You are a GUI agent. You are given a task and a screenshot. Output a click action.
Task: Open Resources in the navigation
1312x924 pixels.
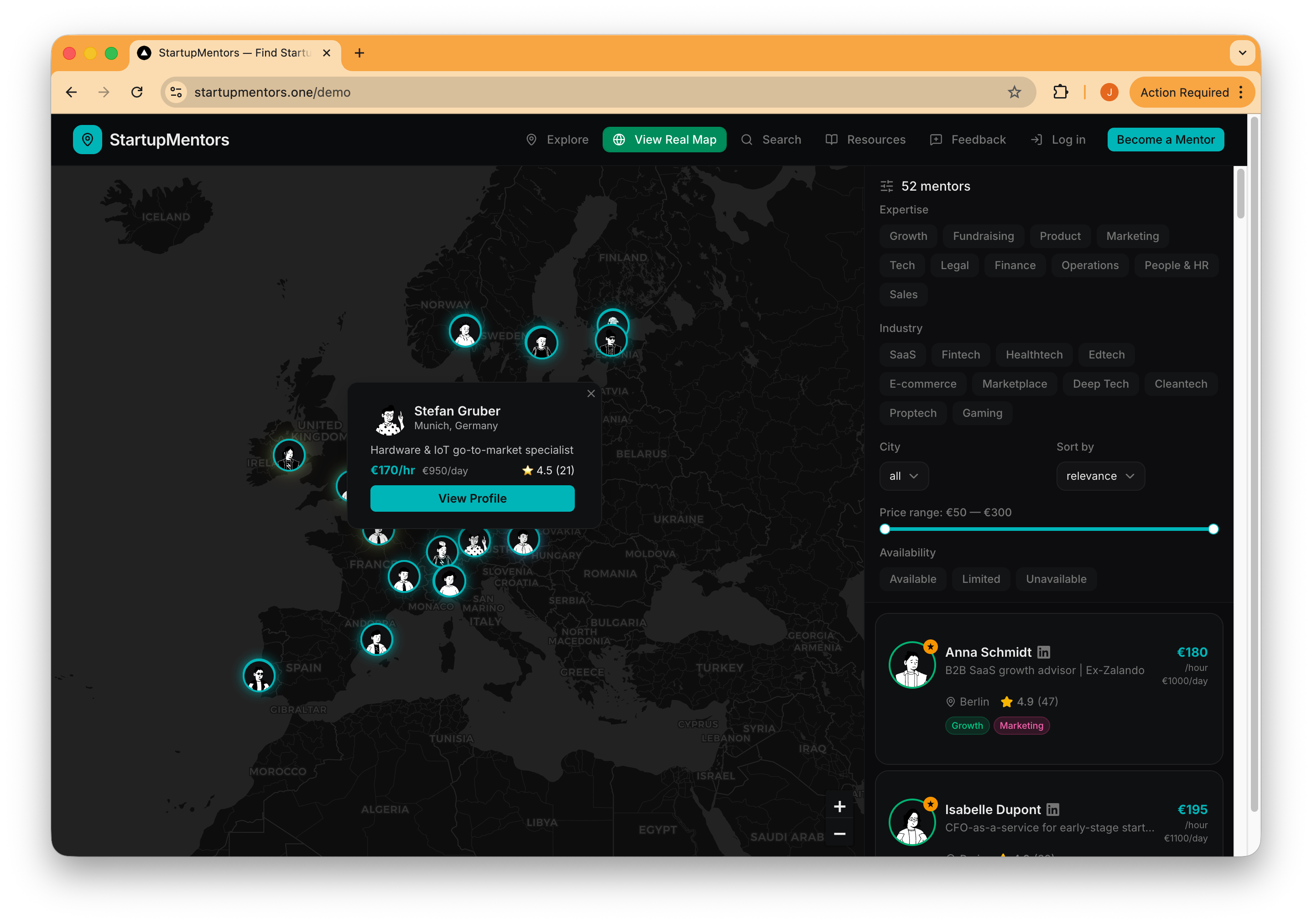point(865,140)
